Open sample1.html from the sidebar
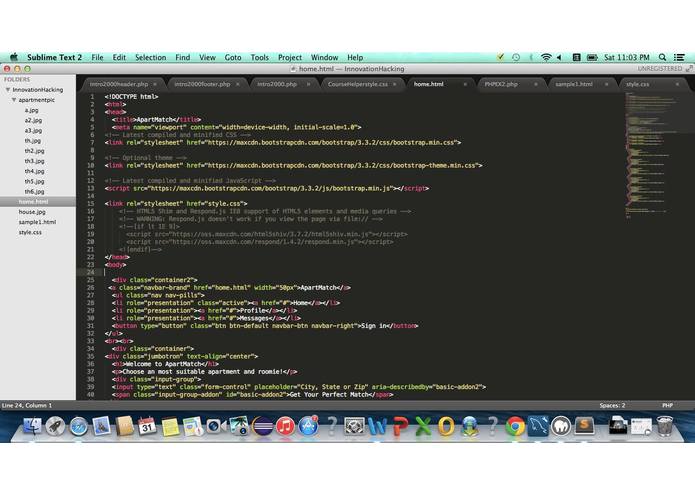The image size is (695, 494). [37, 222]
